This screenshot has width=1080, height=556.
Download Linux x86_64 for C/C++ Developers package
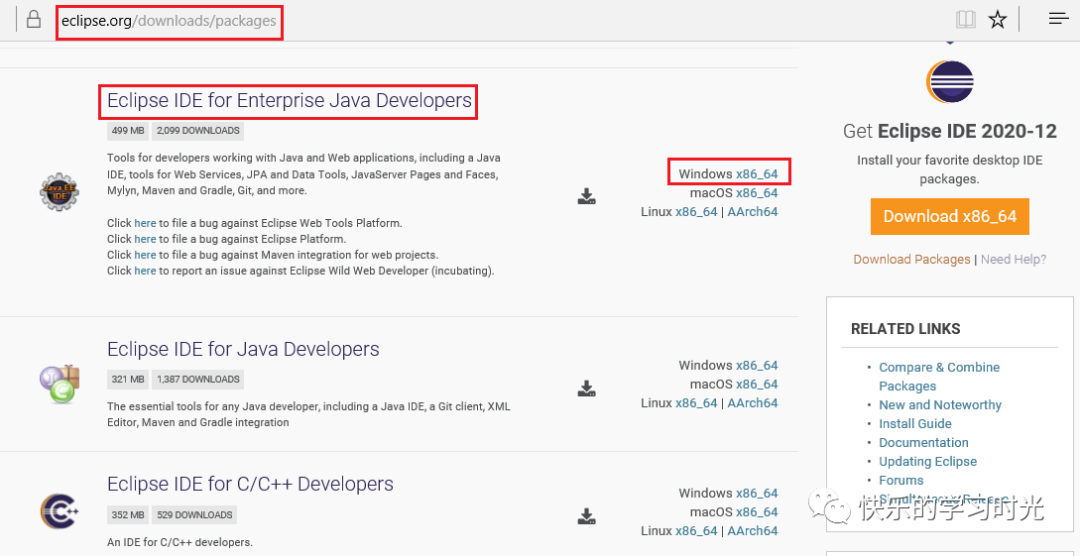(696, 531)
